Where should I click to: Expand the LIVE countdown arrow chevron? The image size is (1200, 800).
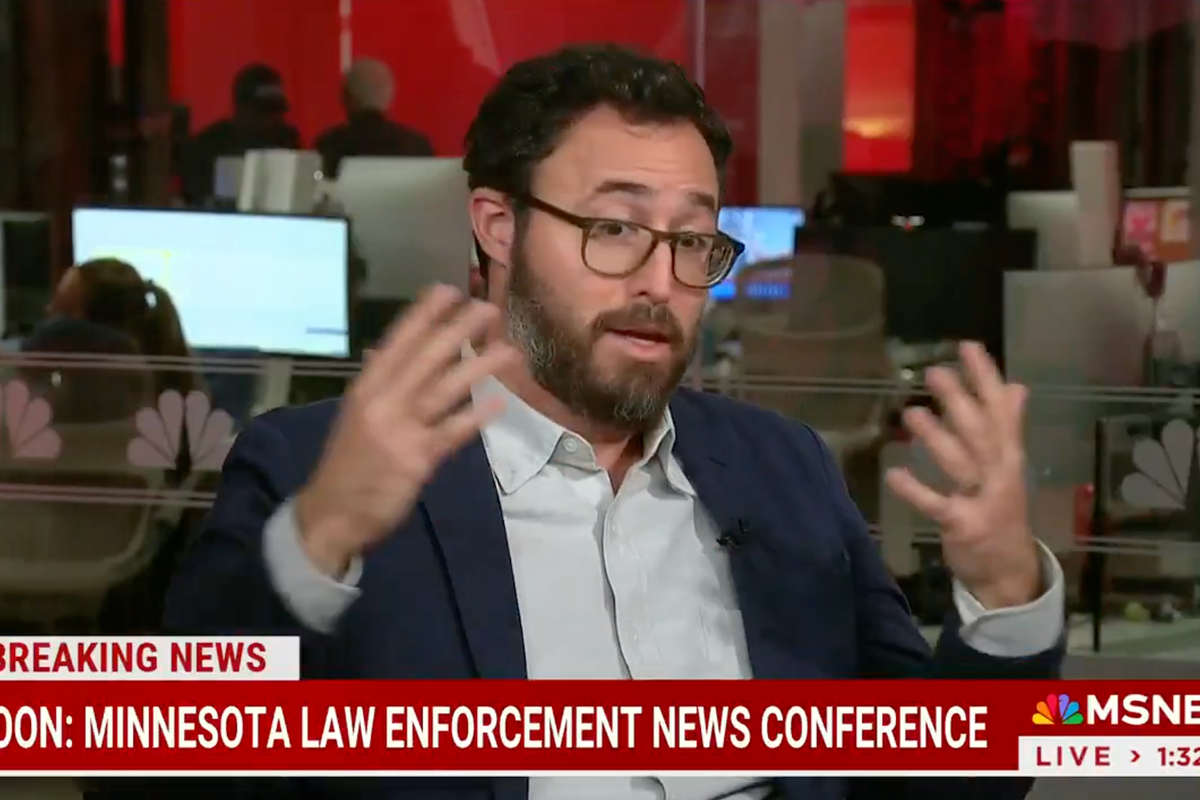point(1135,755)
